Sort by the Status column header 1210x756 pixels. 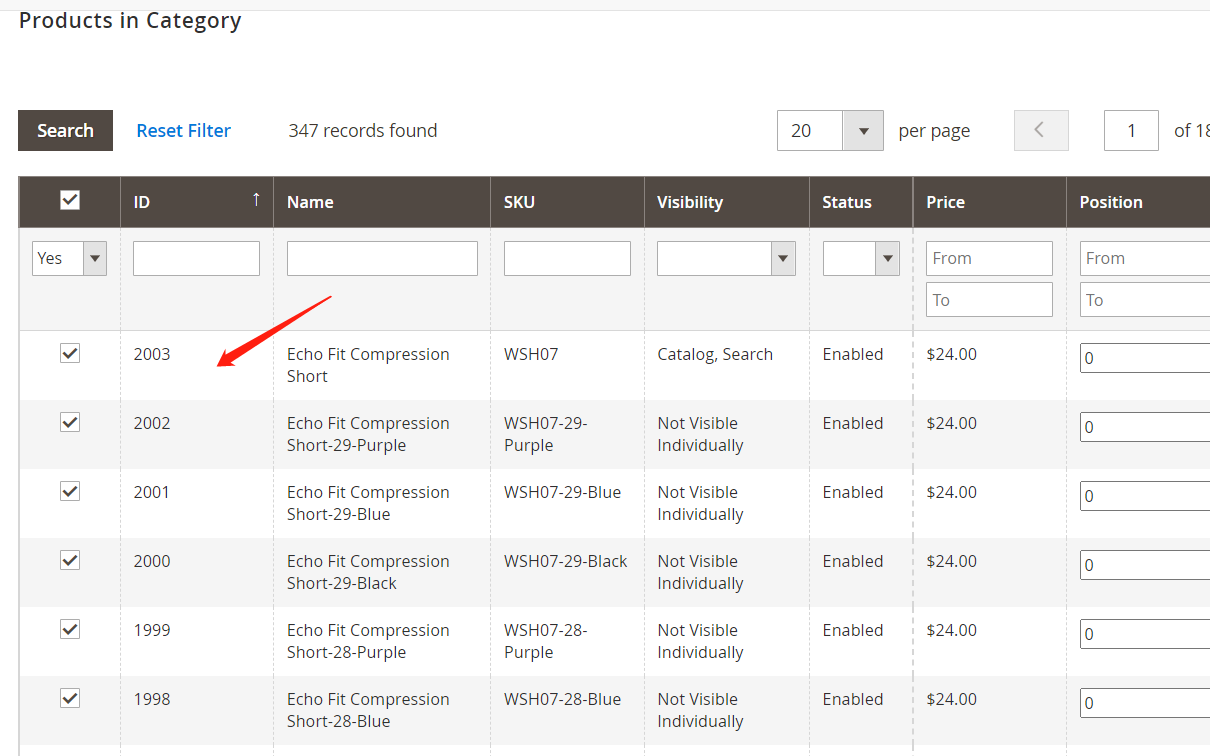click(861, 202)
